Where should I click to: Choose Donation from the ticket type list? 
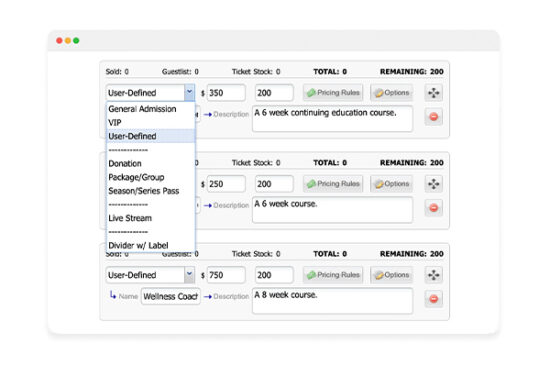(x=150, y=164)
